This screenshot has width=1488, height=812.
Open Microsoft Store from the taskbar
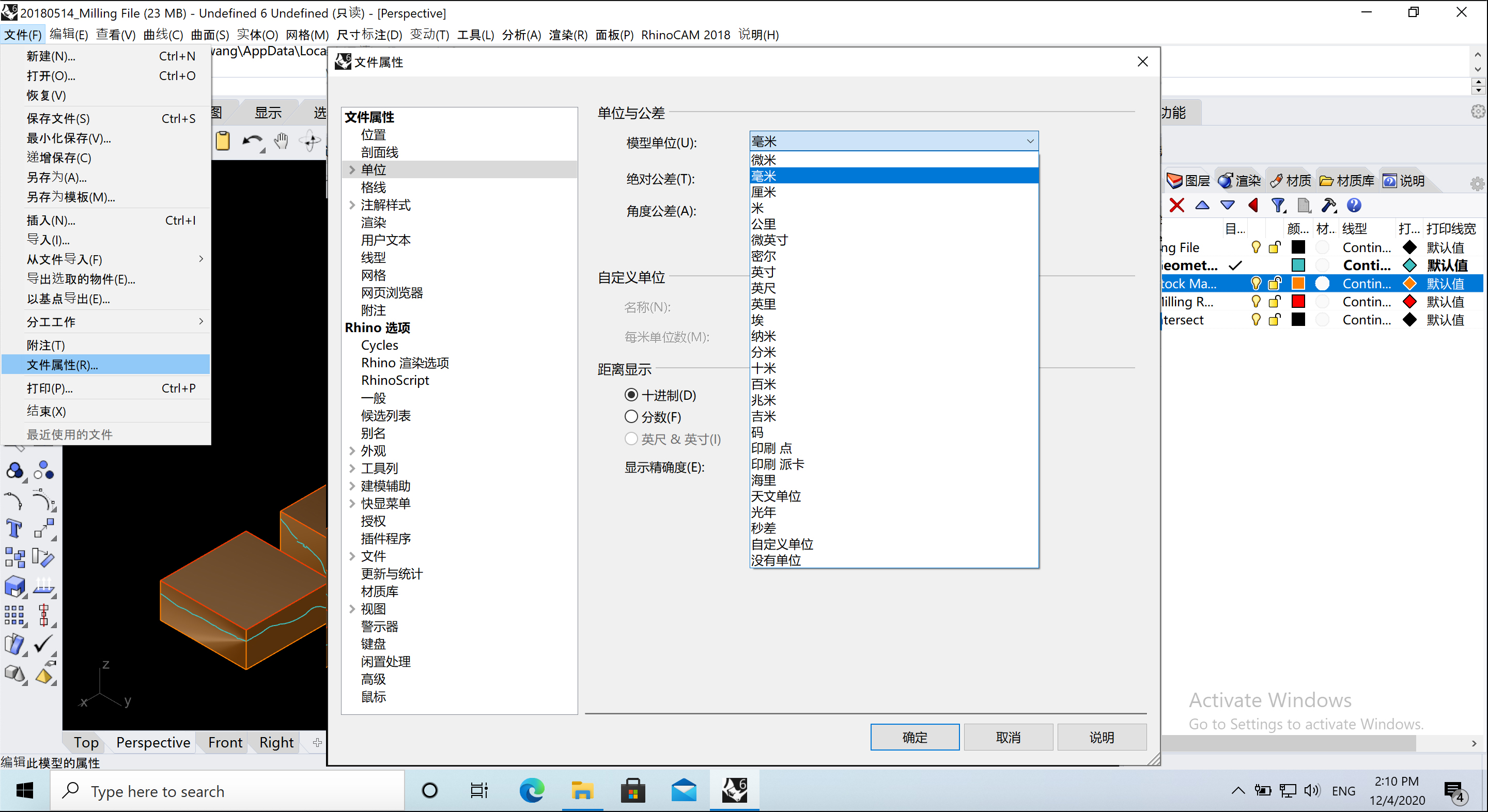pyautogui.click(x=633, y=790)
